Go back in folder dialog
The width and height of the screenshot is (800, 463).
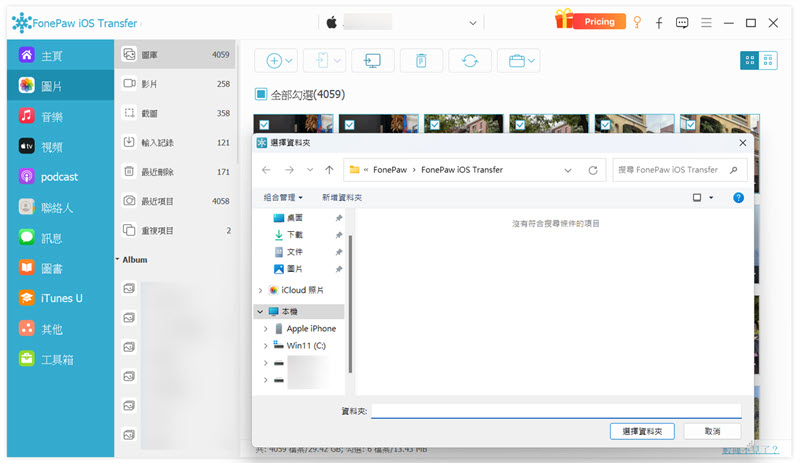click(x=266, y=170)
